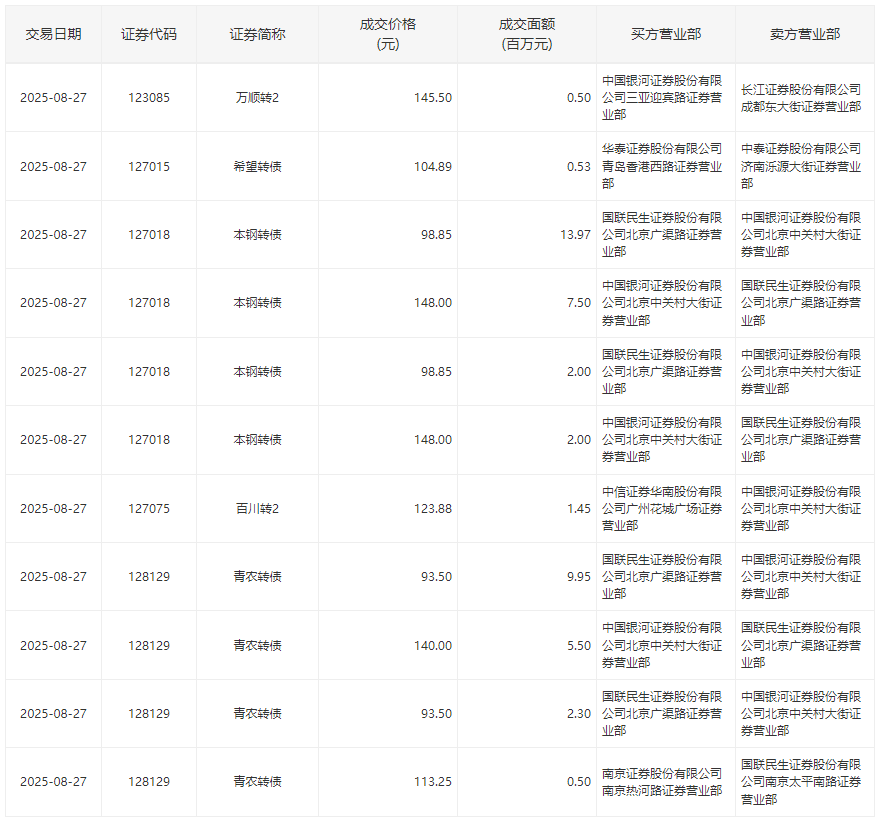Click the 证券代码 column header
This screenshot has width=879, height=821.
(x=149, y=34)
